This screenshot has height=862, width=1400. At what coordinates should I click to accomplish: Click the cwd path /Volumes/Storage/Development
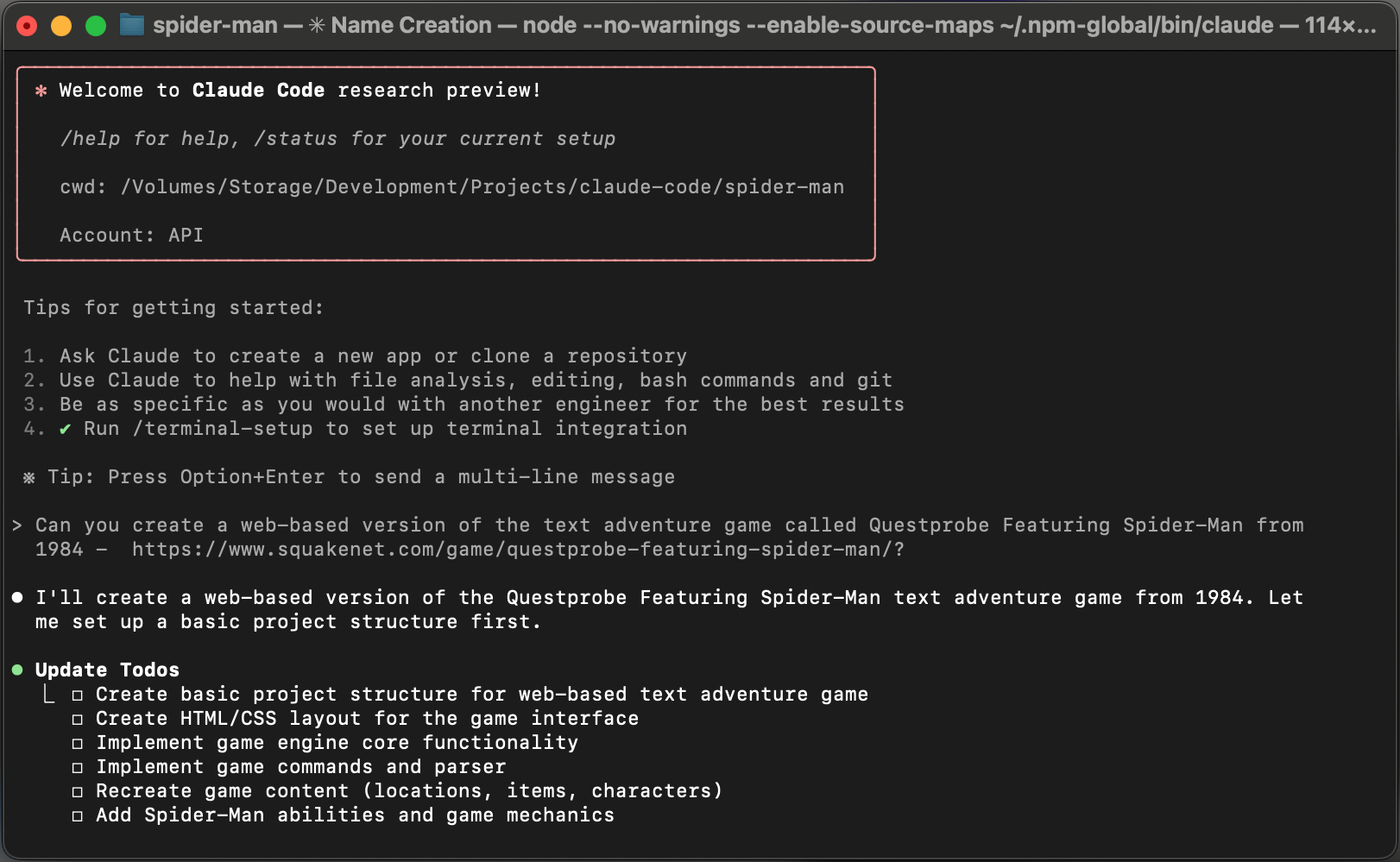tap(482, 187)
